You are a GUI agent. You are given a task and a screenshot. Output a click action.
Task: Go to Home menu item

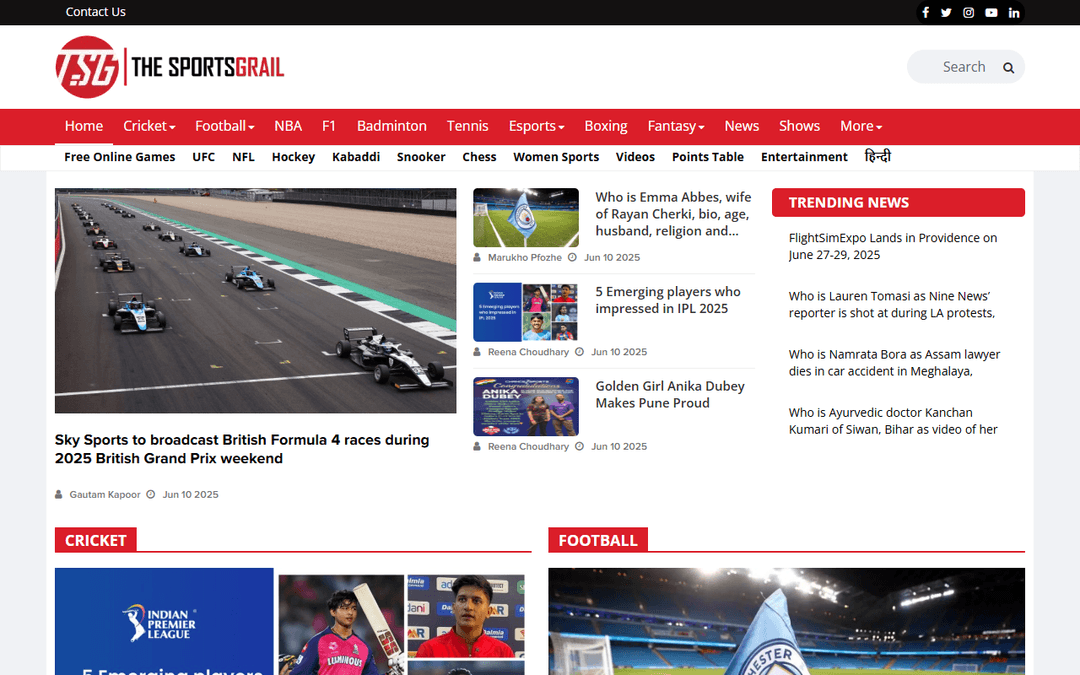[x=84, y=126]
